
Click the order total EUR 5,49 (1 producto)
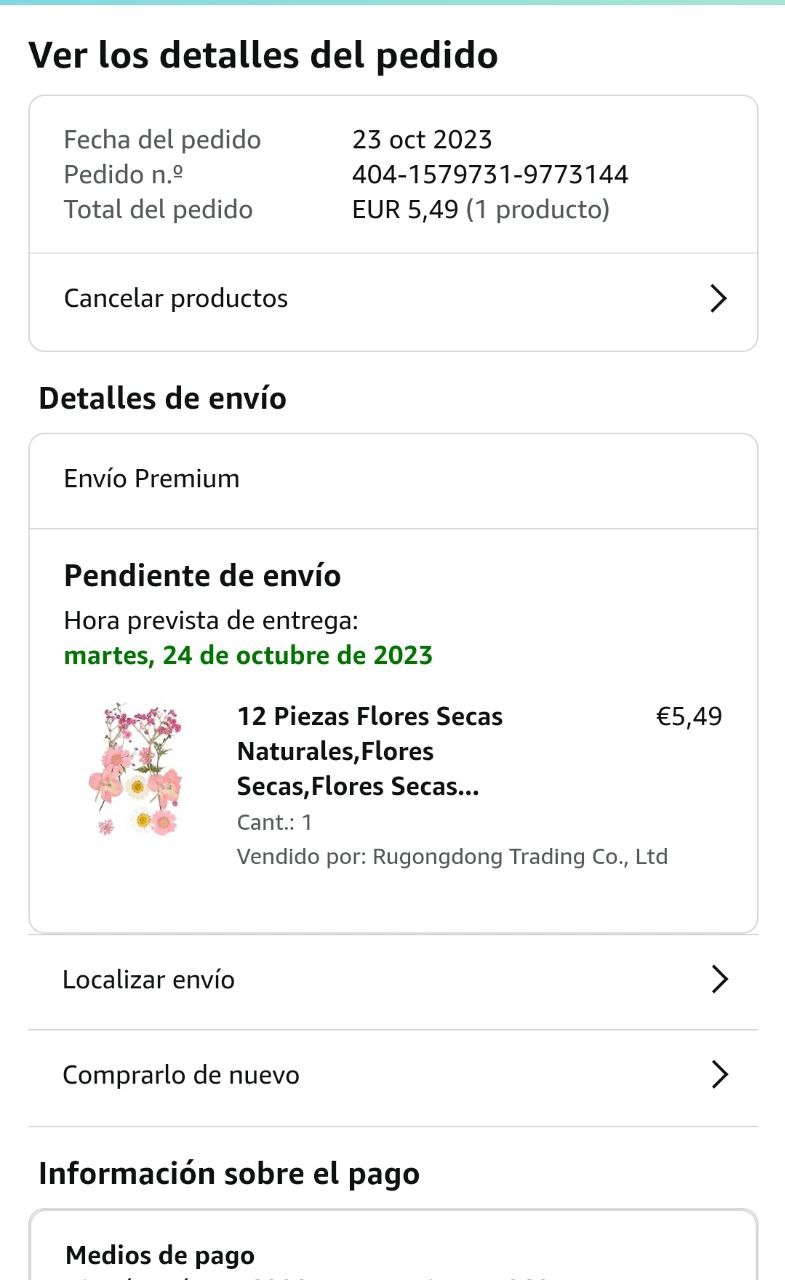coord(480,209)
